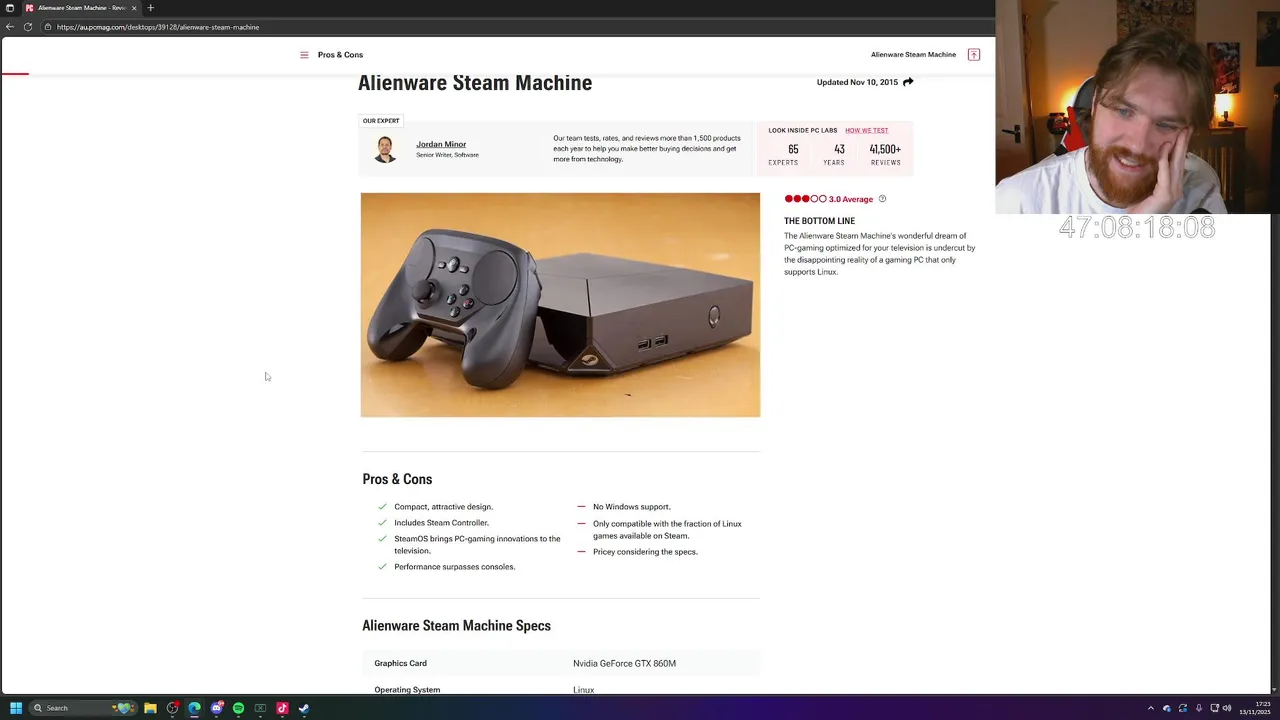Open TikTok from the taskbar

[x=282, y=708]
